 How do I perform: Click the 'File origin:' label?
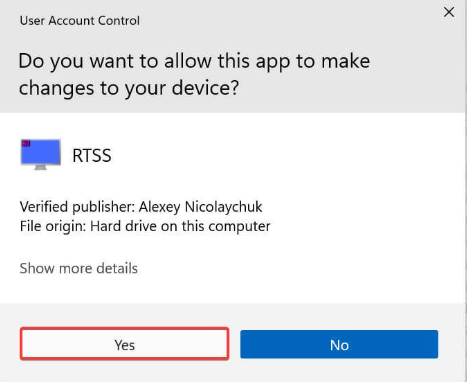coord(53,226)
